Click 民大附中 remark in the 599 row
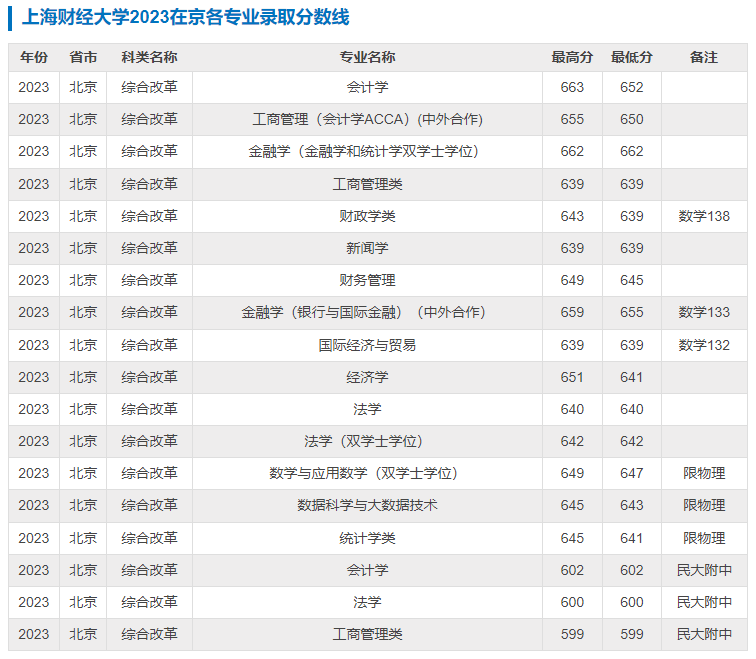The width and height of the screenshot is (756, 659). click(x=704, y=634)
